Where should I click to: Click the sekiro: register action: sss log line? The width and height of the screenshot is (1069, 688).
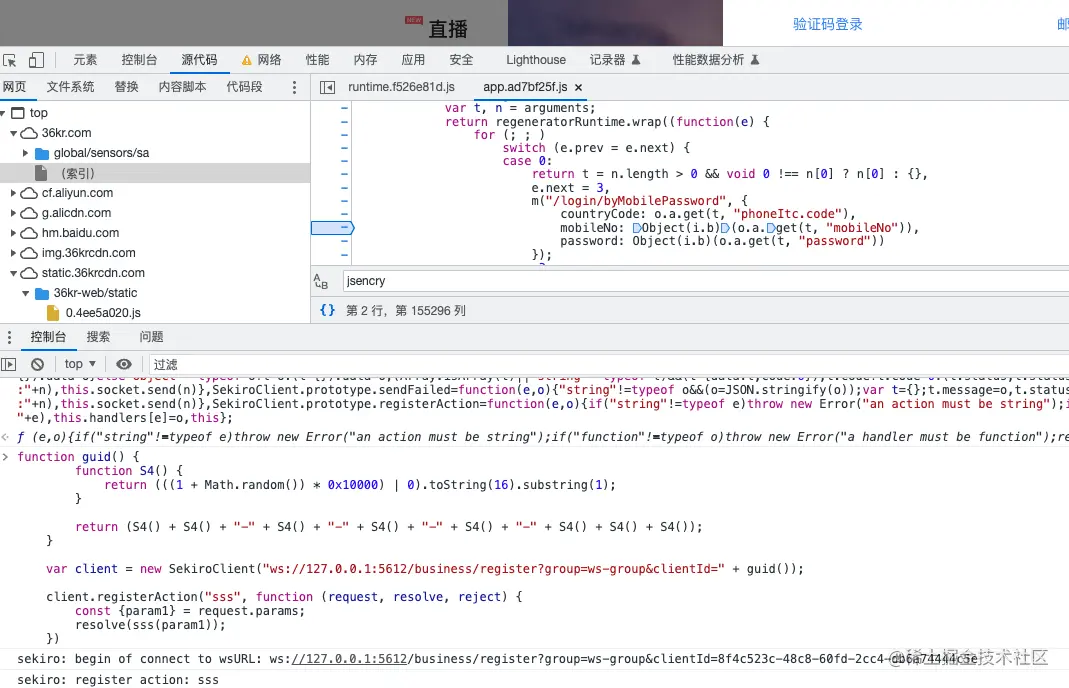point(118,680)
